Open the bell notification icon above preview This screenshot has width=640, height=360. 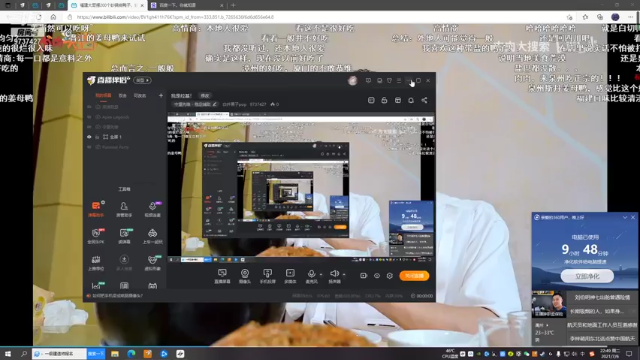tap(411, 100)
